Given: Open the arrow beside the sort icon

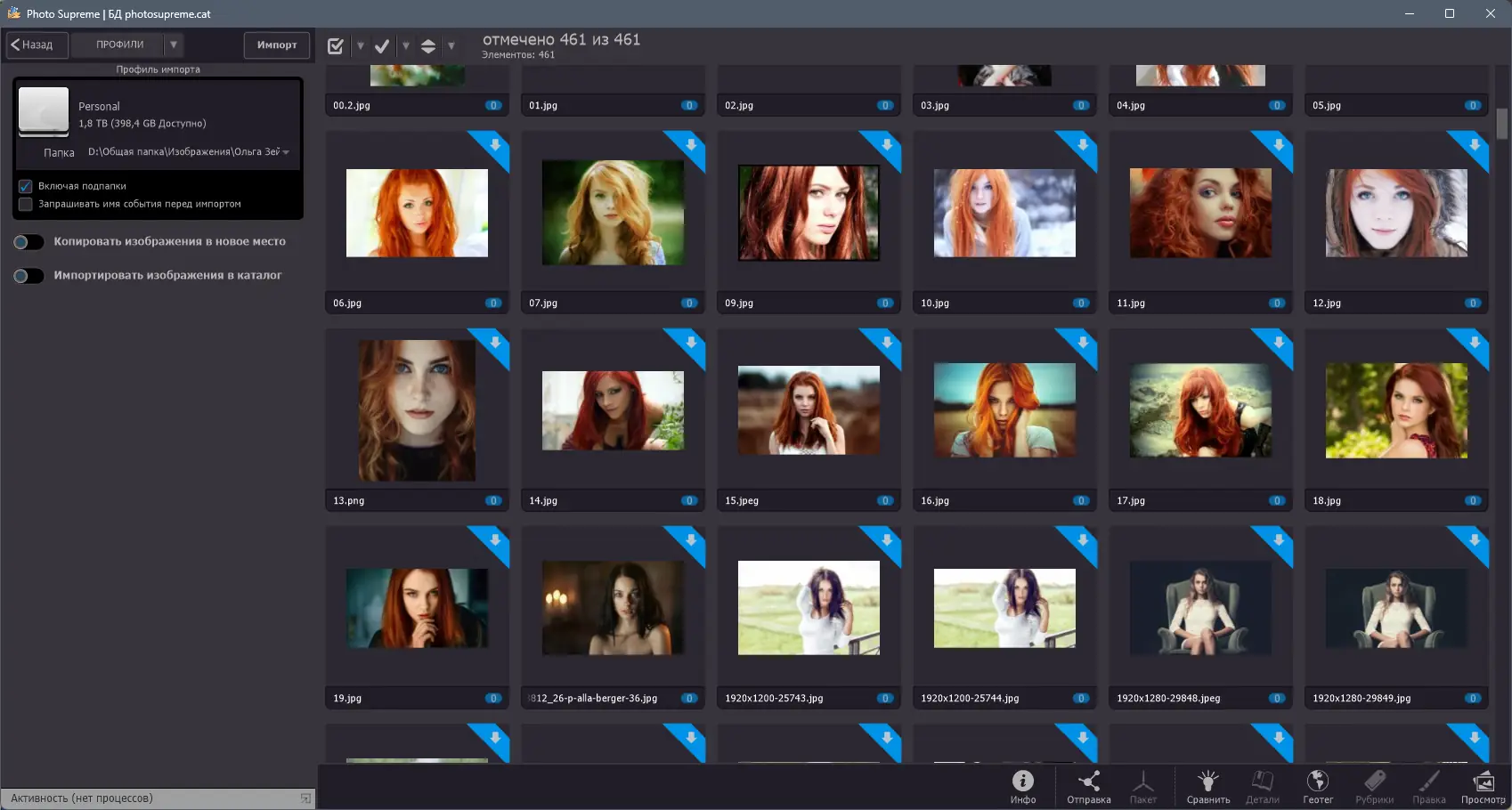Looking at the screenshot, I should tap(451, 45).
